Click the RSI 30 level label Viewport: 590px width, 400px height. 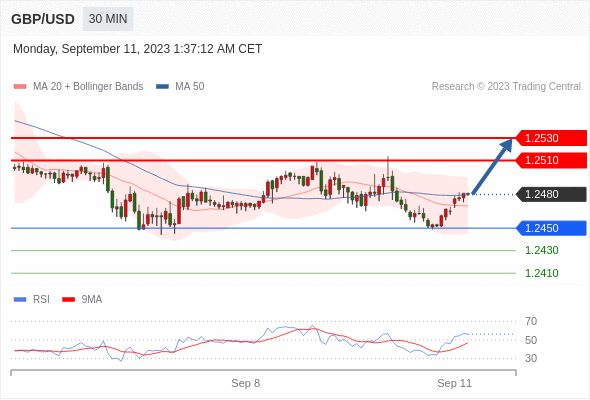tap(531, 358)
